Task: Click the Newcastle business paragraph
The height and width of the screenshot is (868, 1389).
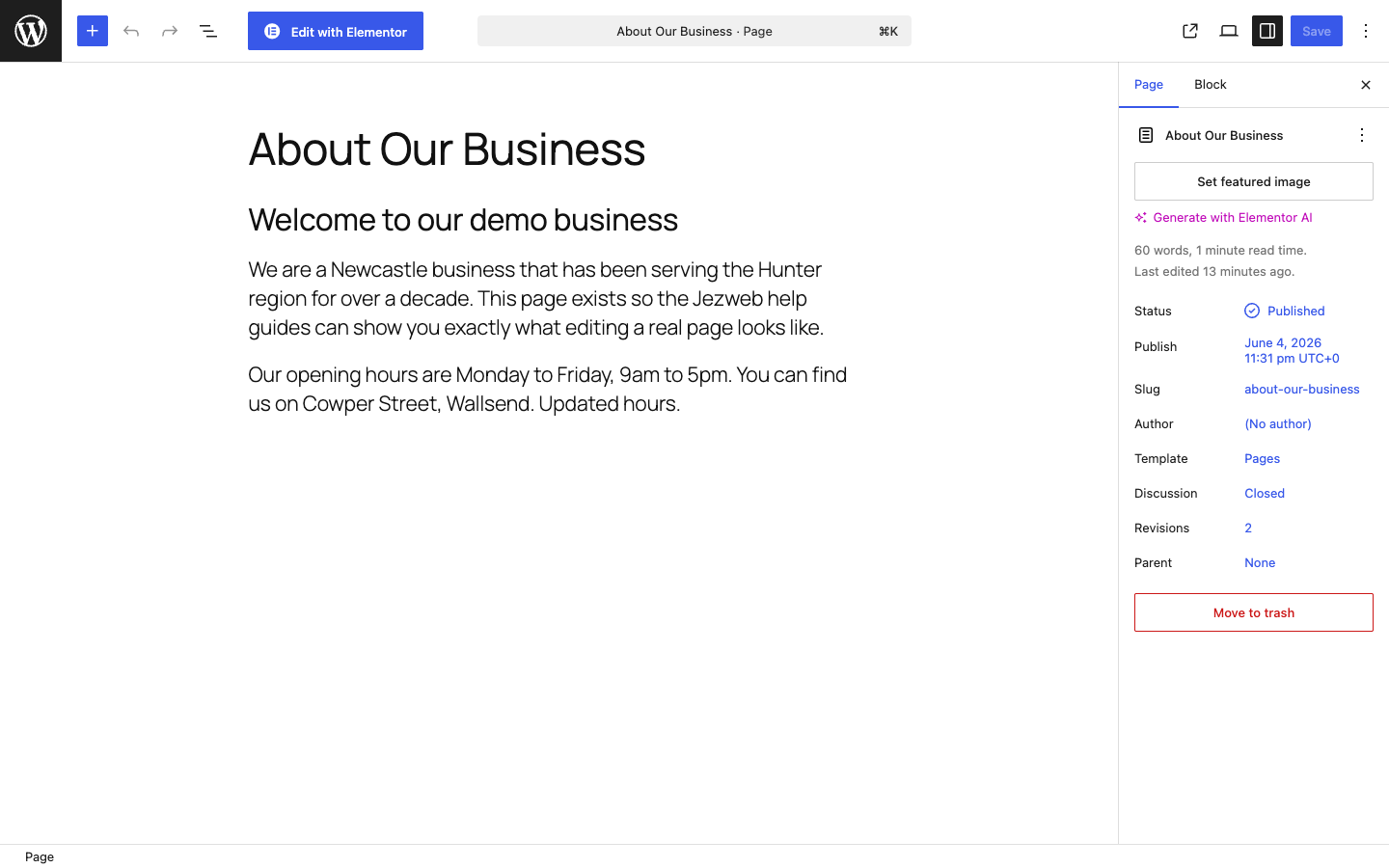Action: [x=547, y=298]
